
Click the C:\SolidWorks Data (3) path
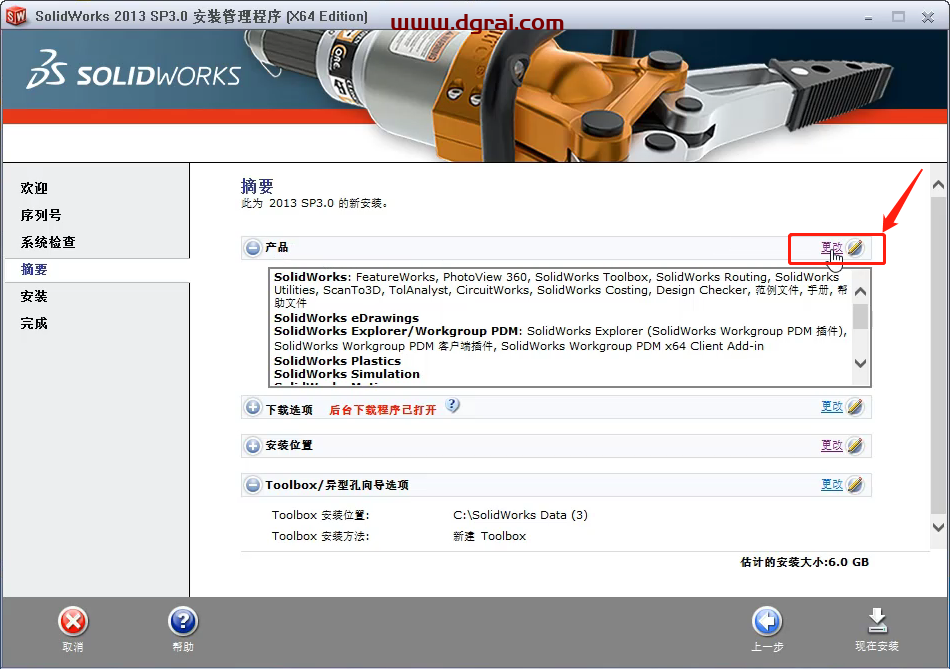coord(520,515)
